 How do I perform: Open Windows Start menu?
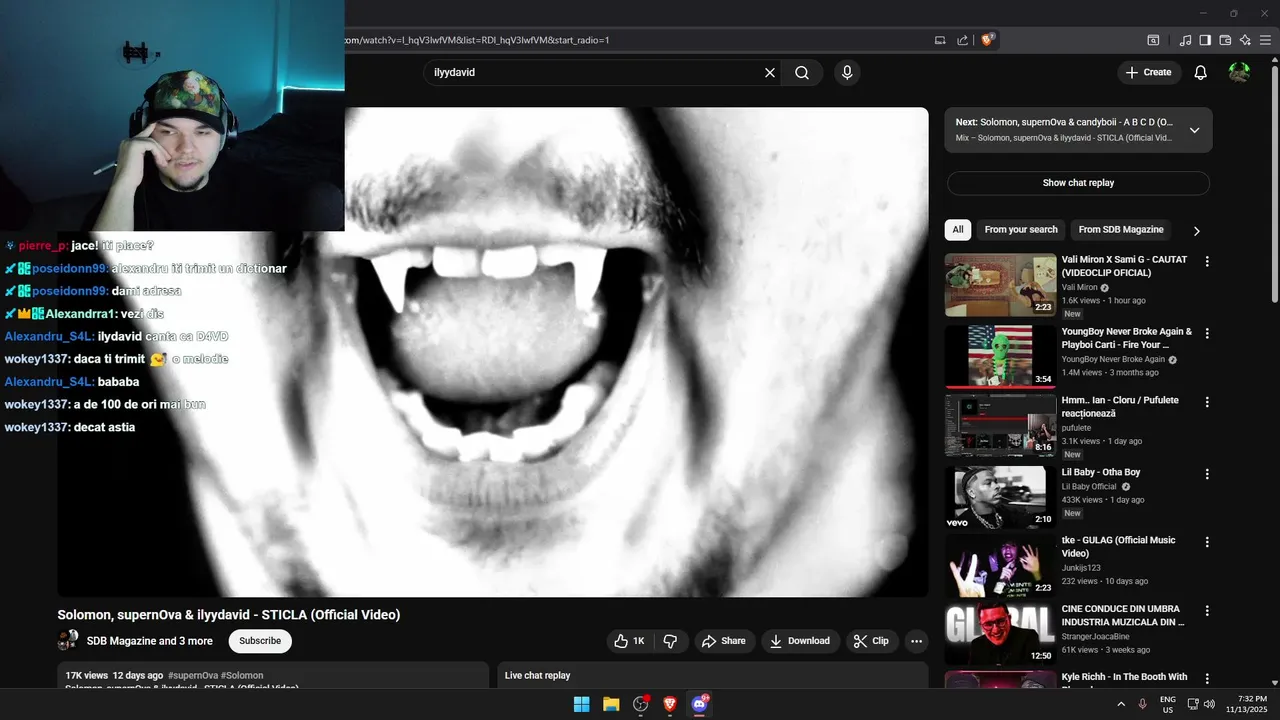581,704
